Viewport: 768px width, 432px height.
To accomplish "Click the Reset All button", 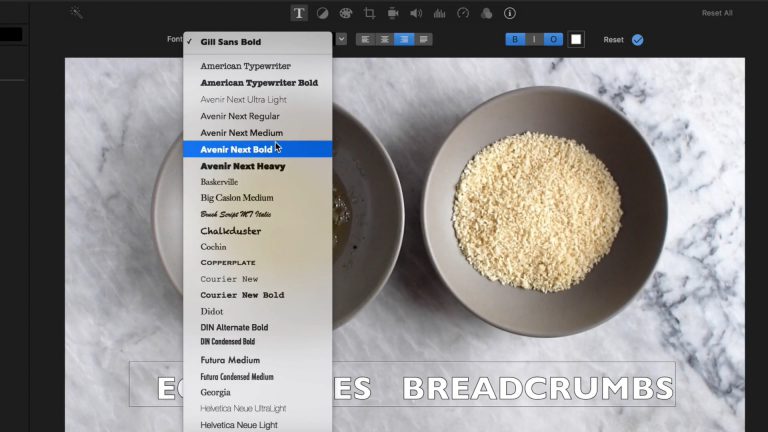I will tap(717, 13).
